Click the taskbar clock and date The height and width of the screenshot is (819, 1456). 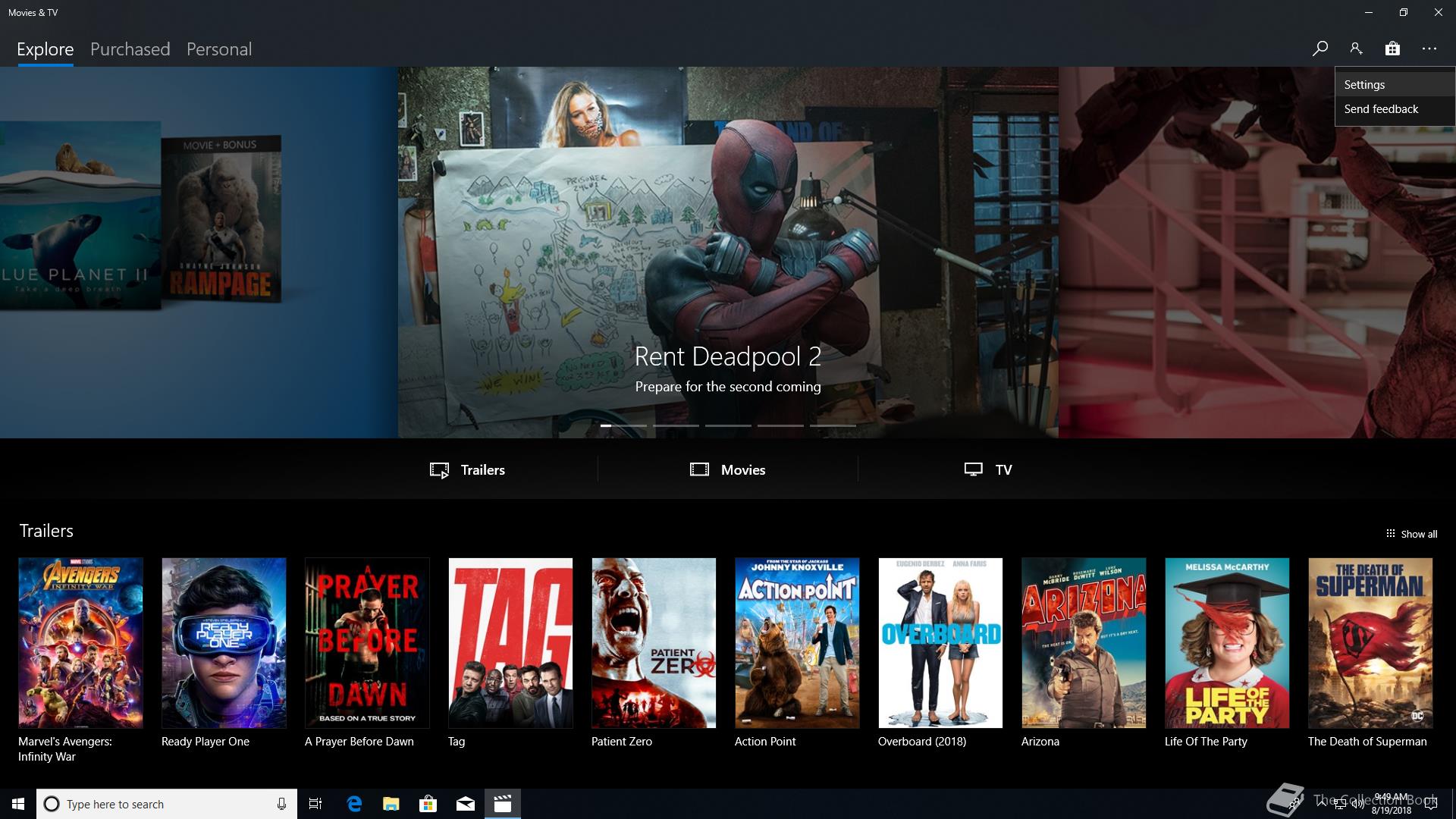point(1392,804)
